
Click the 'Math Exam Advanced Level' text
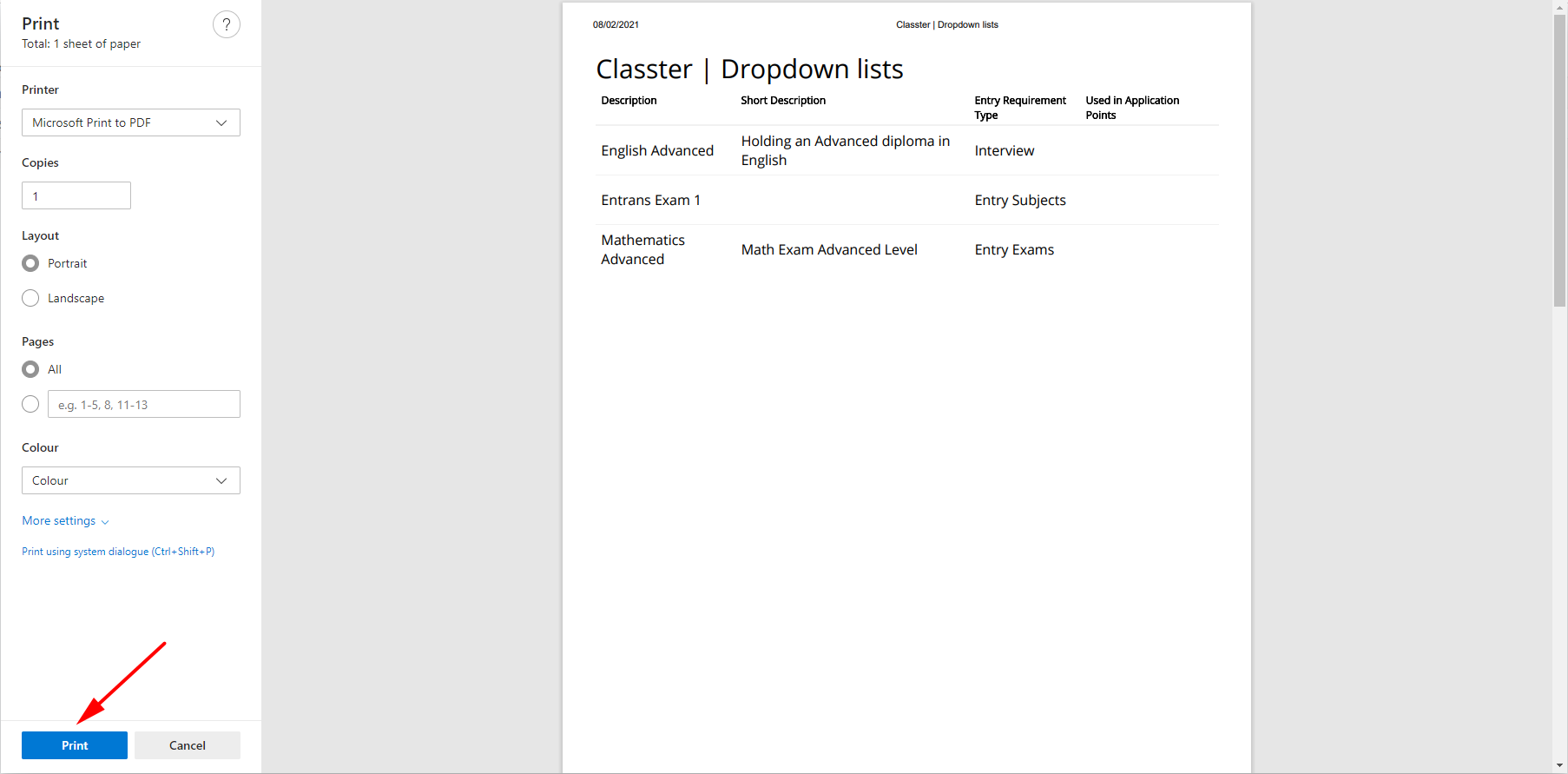coord(829,249)
